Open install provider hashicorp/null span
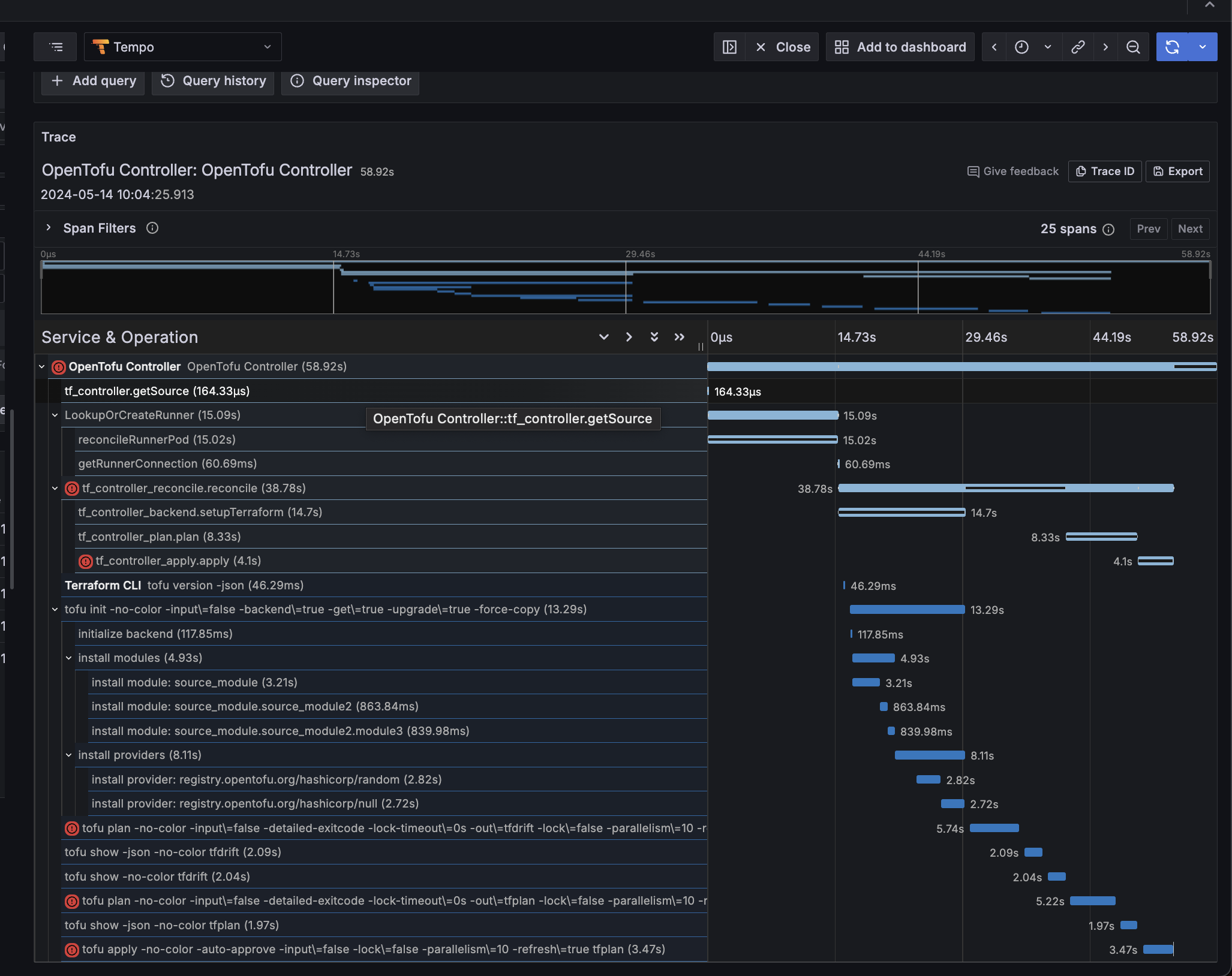 click(398, 803)
